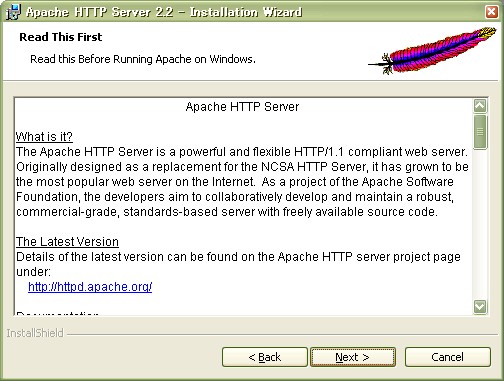
Task: Click the readme scrollbar thumb
Action: (480, 132)
